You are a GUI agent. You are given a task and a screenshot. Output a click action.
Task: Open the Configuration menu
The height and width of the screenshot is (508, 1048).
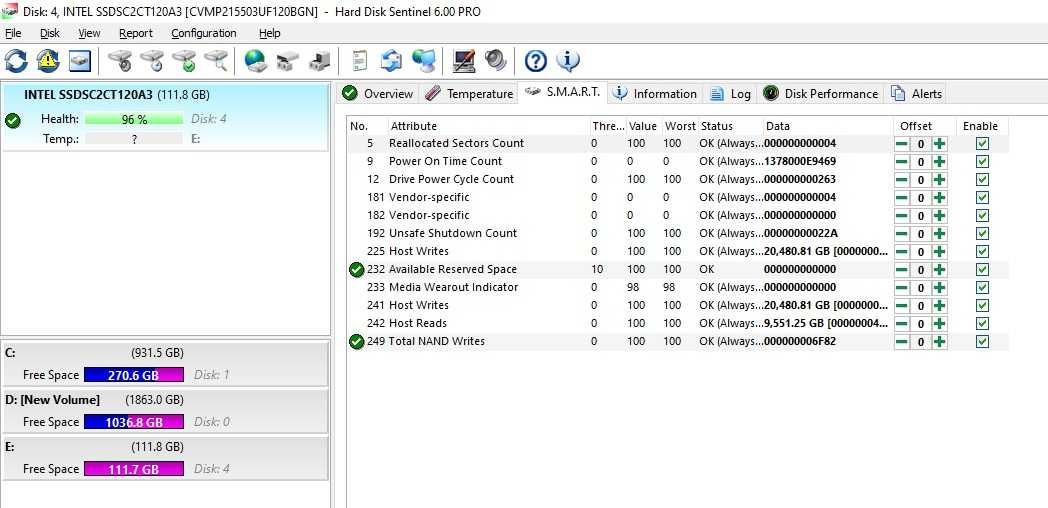coord(204,33)
